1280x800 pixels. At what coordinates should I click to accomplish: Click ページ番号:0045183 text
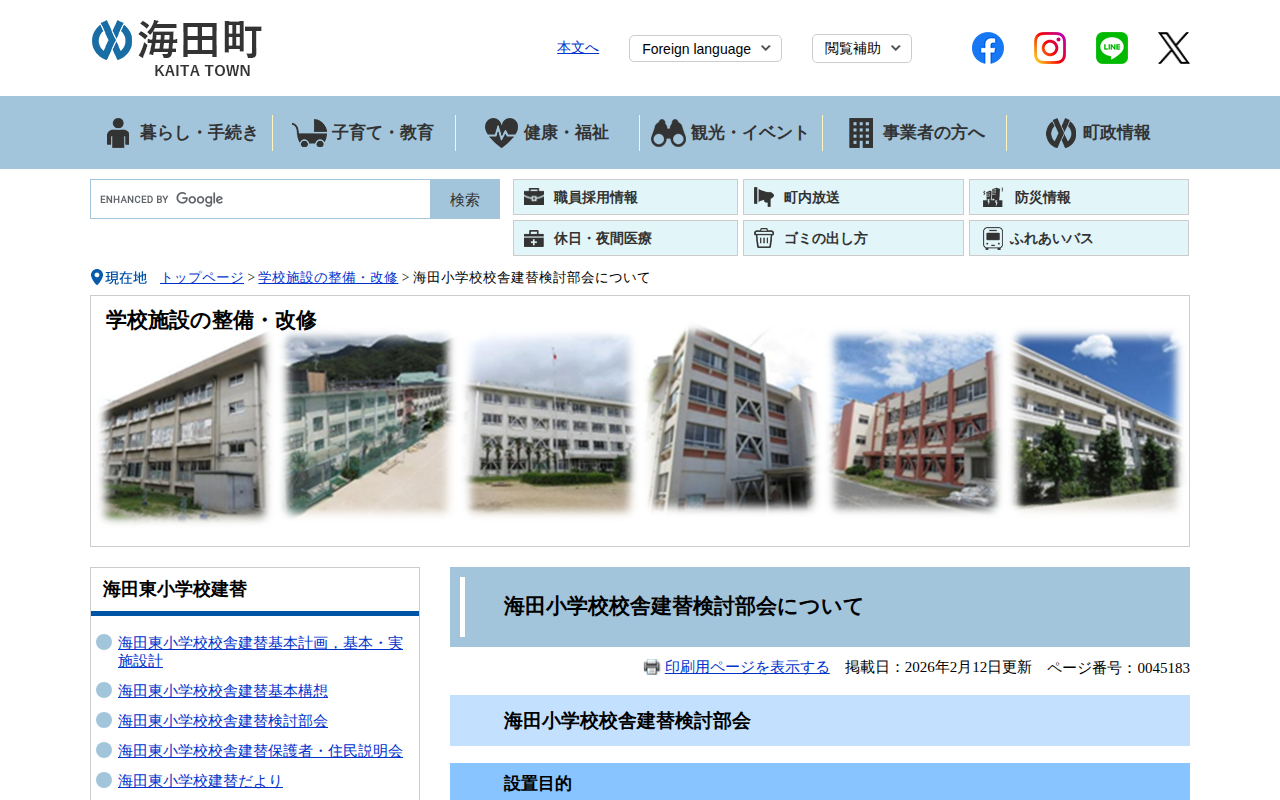[1118, 667]
